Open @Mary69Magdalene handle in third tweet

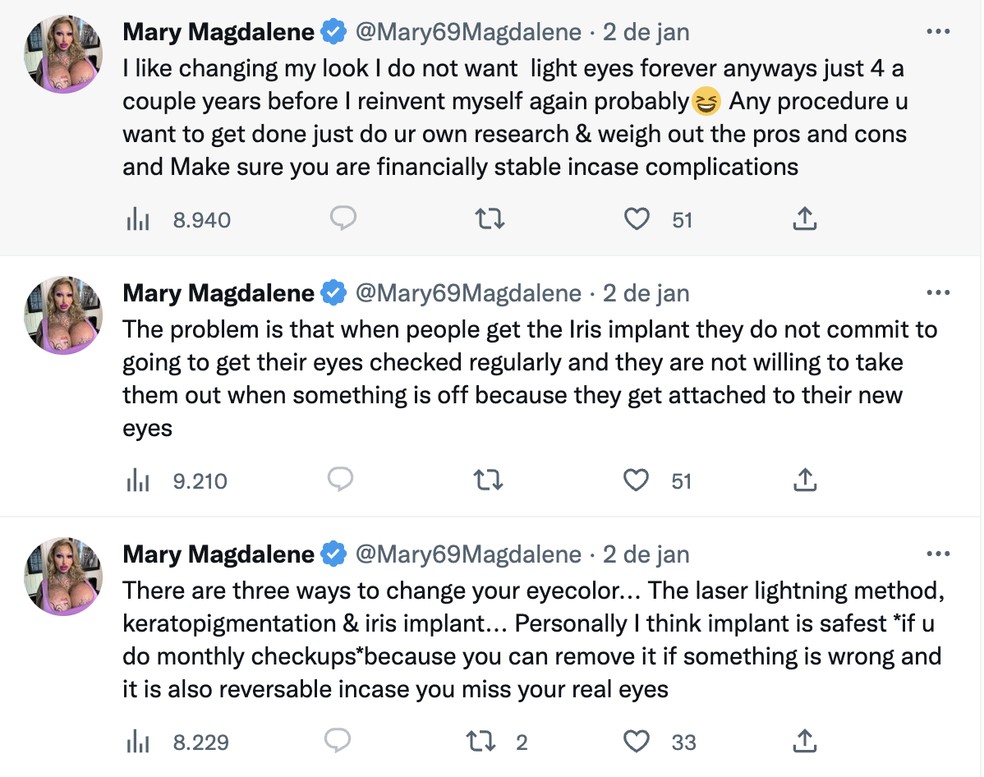[x=468, y=554]
